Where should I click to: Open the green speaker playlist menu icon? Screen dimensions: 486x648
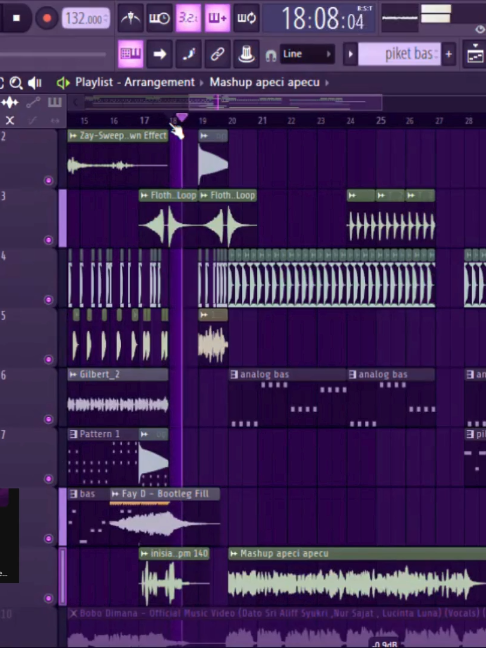point(63,83)
